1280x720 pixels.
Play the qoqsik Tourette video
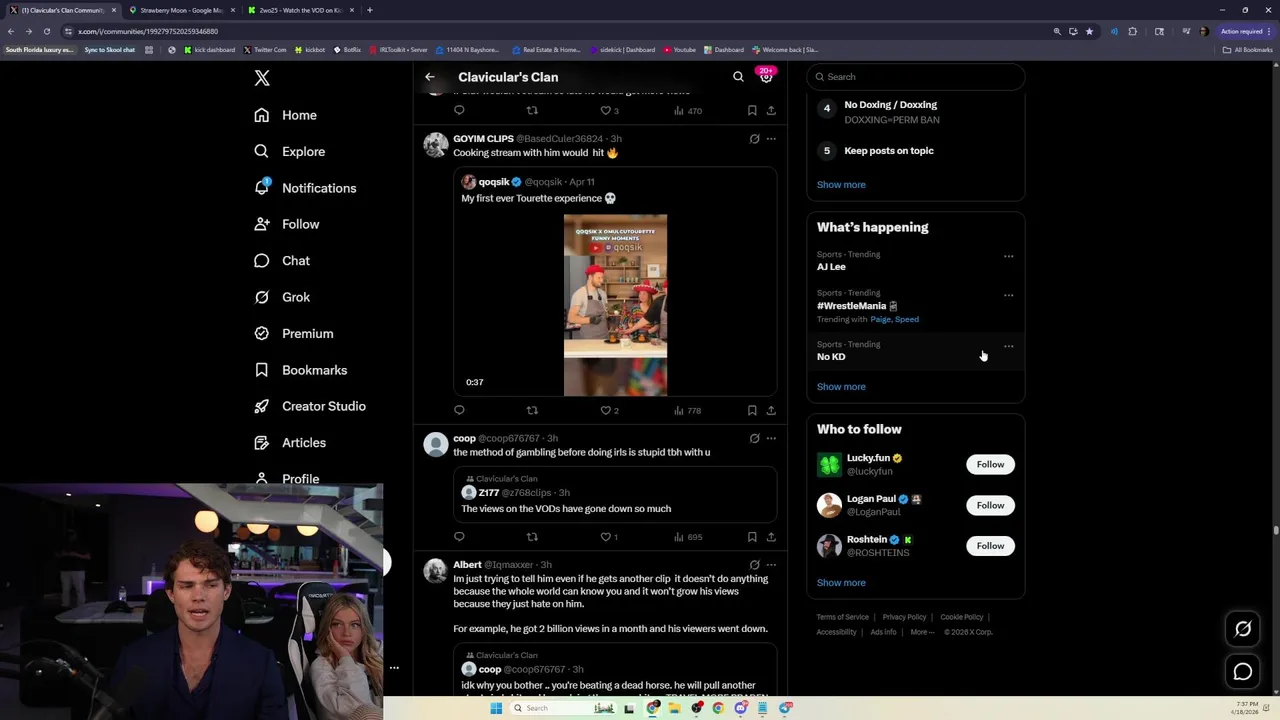[x=615, y=305]
